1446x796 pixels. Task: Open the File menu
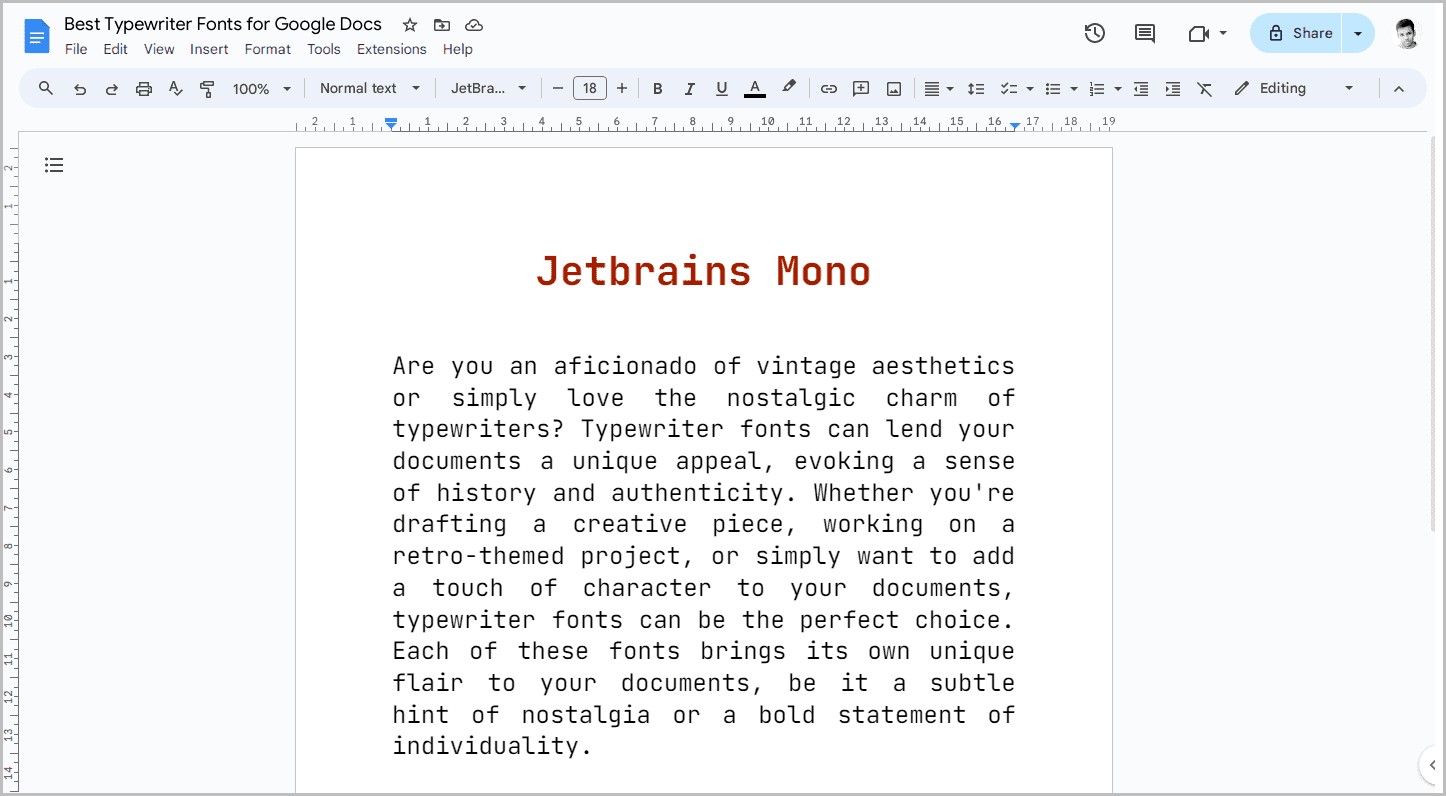(76, 49)
